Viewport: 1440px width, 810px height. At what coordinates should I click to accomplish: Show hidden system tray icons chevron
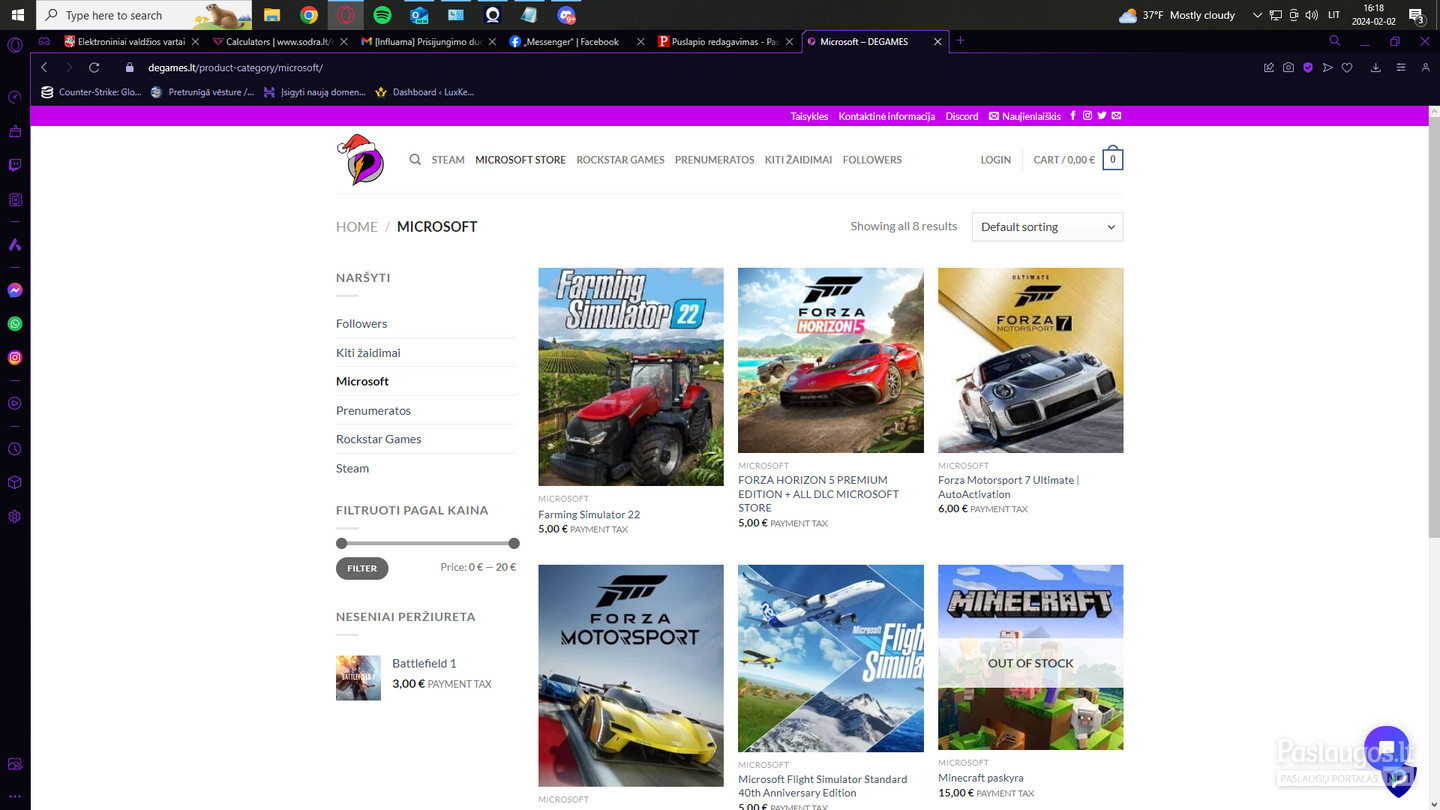click(1257, 15)
